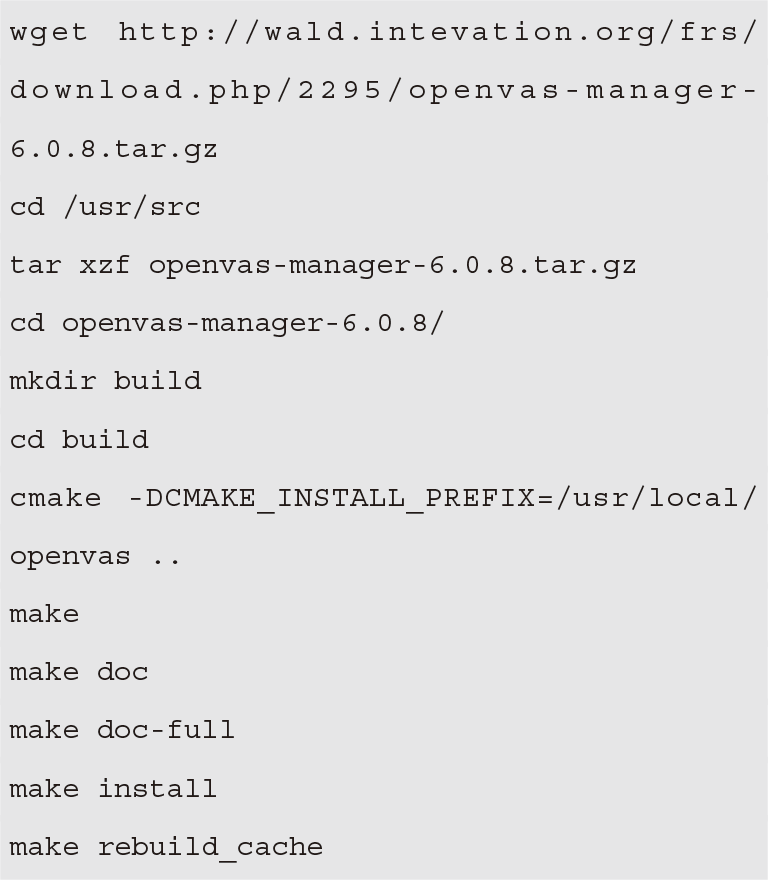Click the 'make doc-full' line
The width and height of the screenshot is (770, 881).
pyautogui.click(x=123, y=730)
